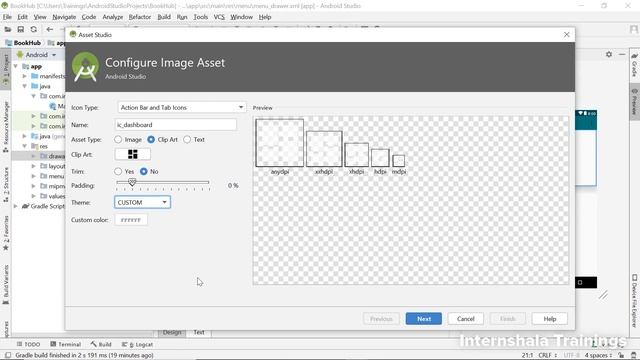The width and height of the screenshot is (640, 360).
Task: Open the Terminal tool window
Action: [65, 344]
